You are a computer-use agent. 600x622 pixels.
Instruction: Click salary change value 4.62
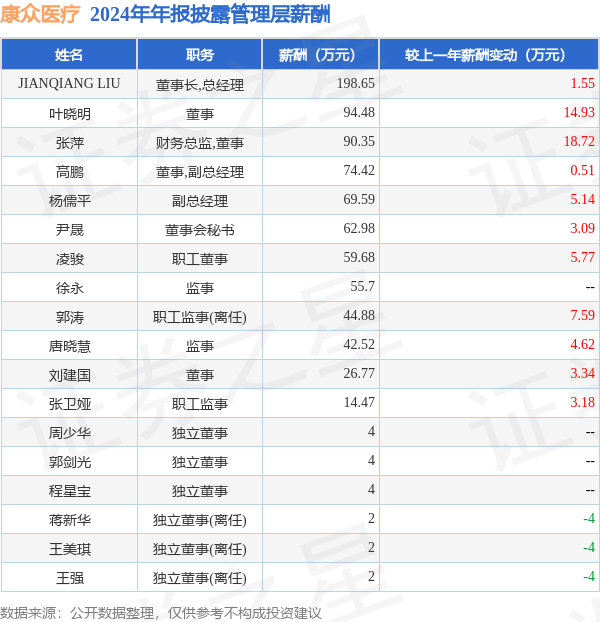(583, 344)
